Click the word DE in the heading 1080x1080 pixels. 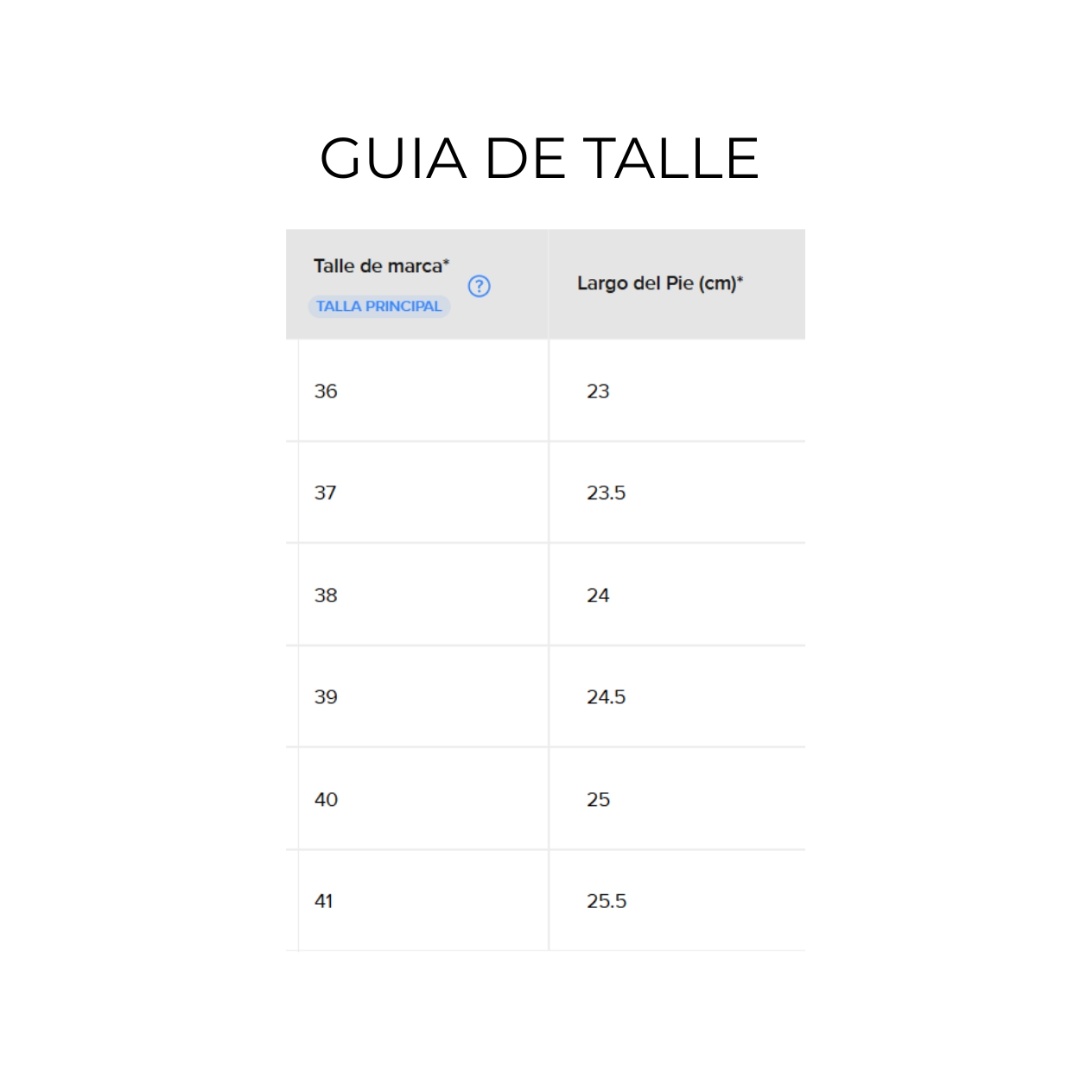526,158
